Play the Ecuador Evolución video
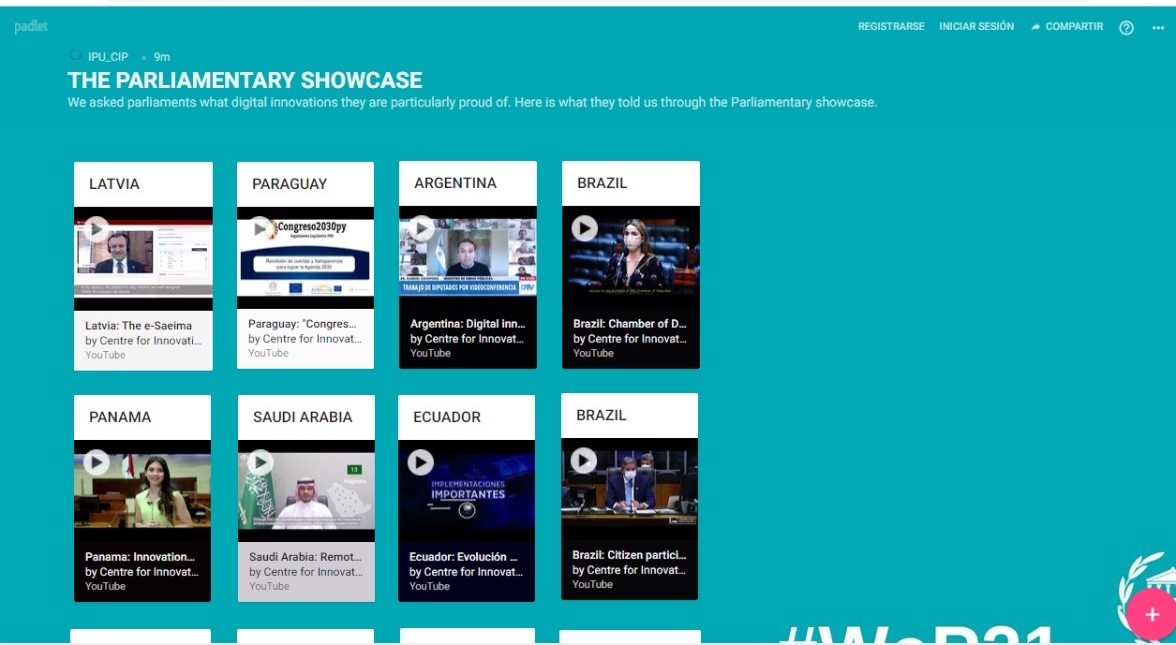This screenshot has height=645, width=1176. point(421,462)
